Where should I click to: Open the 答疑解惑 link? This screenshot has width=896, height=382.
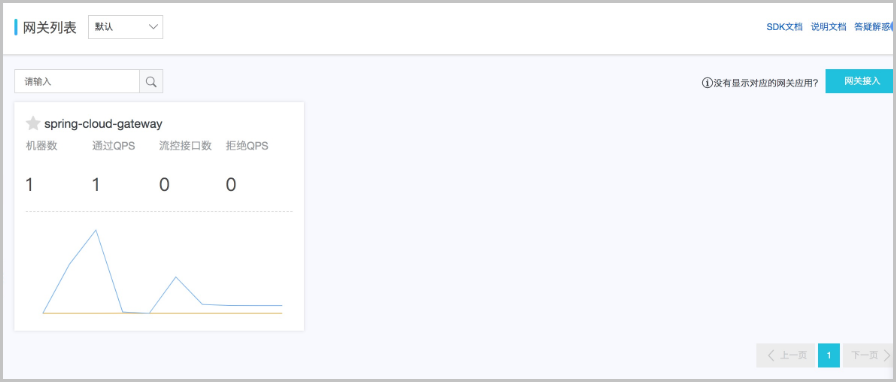[x=873, y=27]
